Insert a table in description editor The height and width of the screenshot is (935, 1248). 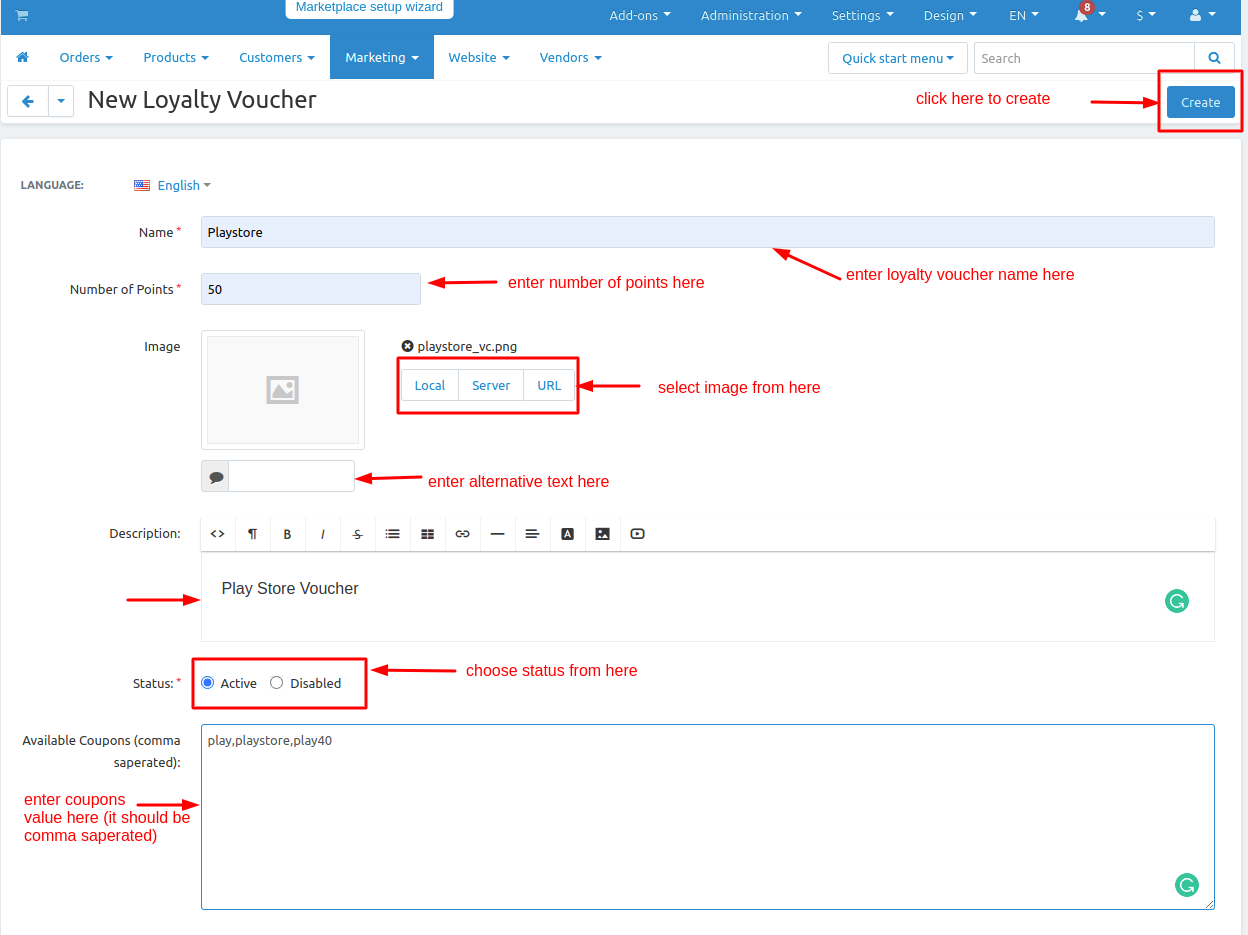[x=427, y=534]
